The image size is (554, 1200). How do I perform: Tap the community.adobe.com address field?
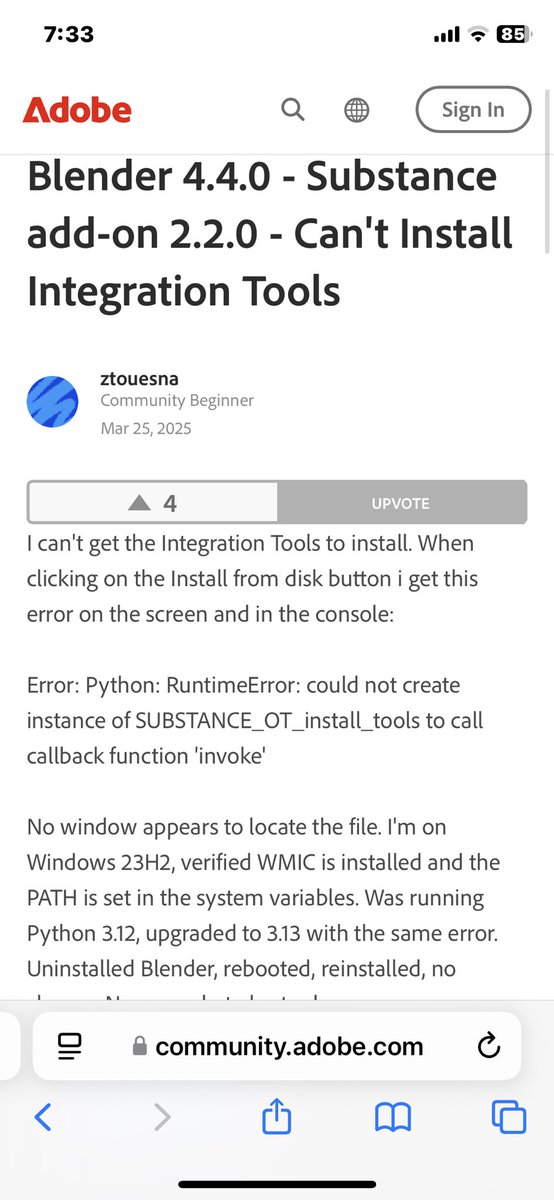pyautogui.click(x=277, y=1046)
